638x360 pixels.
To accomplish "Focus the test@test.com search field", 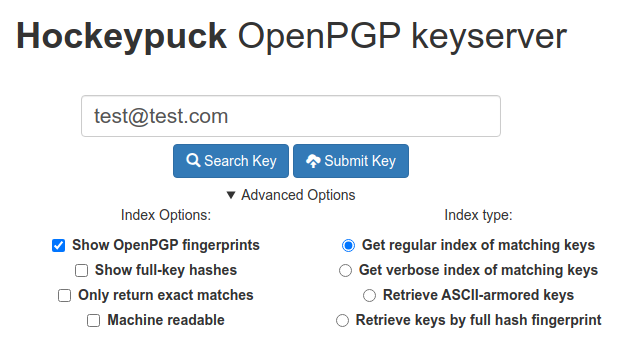I will click(x=291, y=116).
